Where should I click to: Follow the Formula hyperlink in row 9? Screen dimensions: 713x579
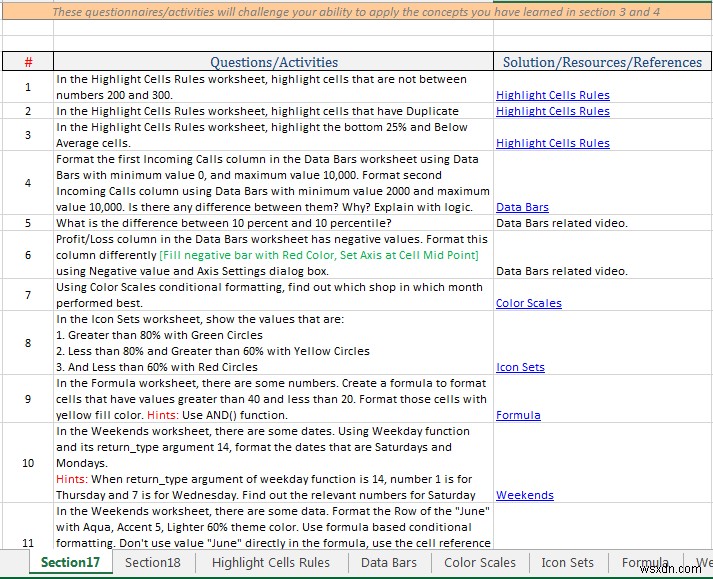click(518, 415)
